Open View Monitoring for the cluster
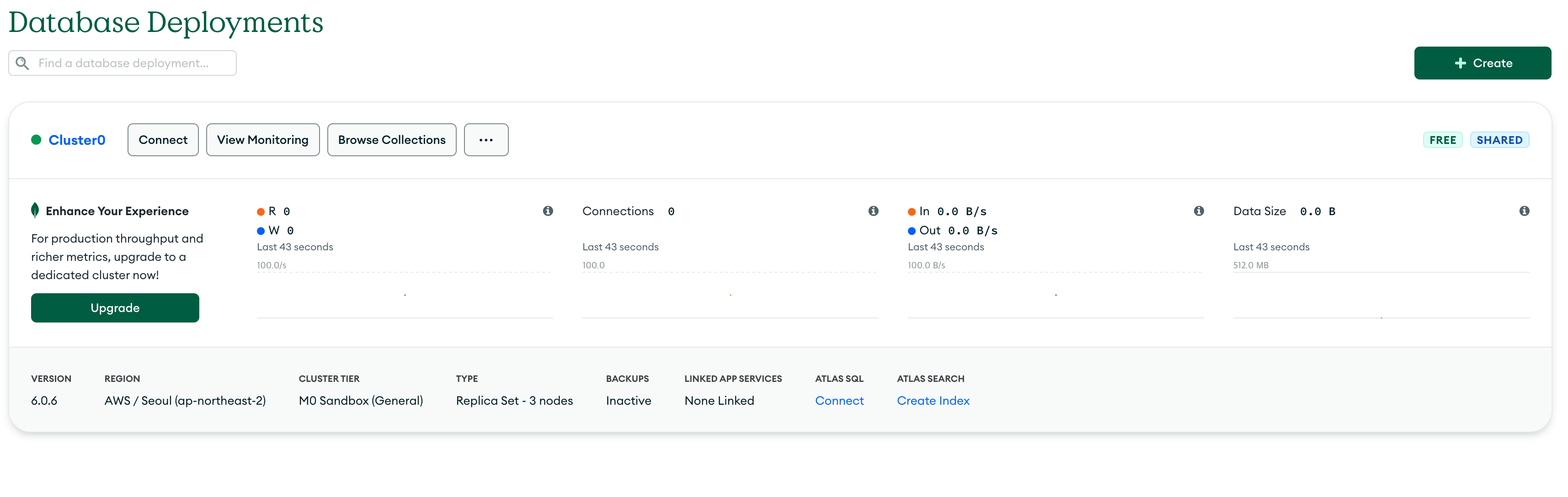 262,140
